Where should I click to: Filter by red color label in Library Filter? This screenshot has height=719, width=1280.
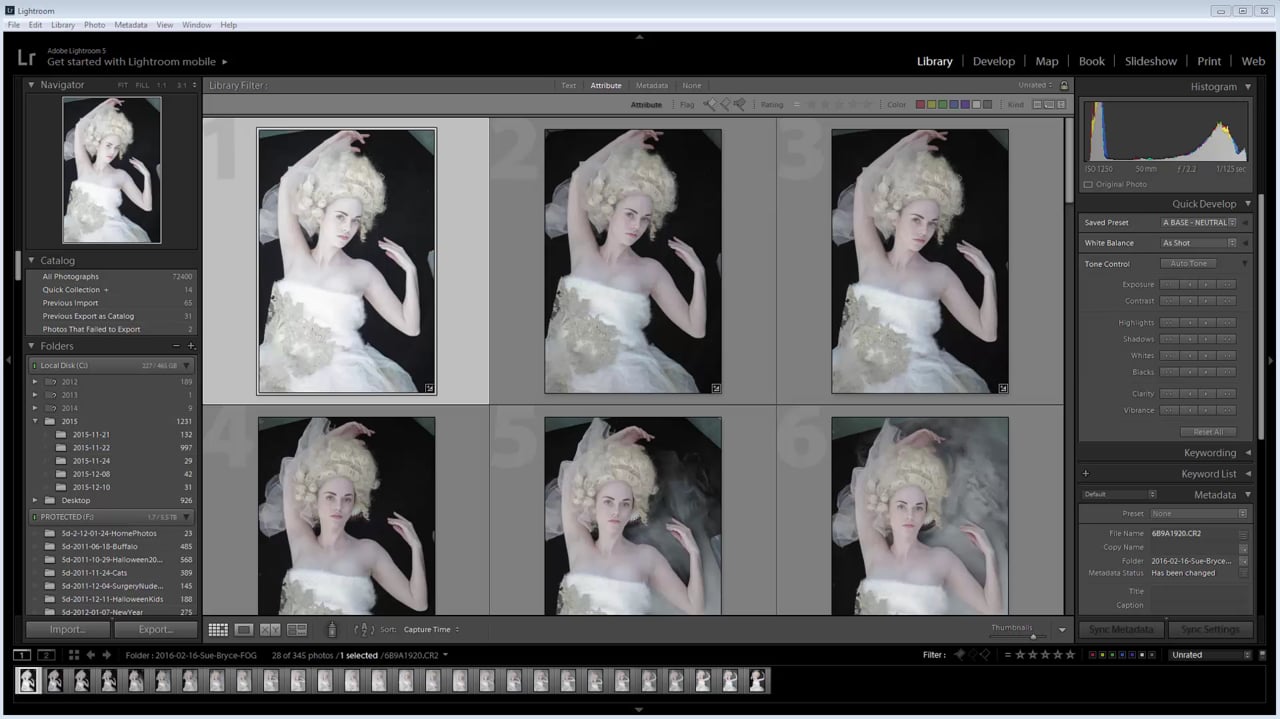pos(921,104)
